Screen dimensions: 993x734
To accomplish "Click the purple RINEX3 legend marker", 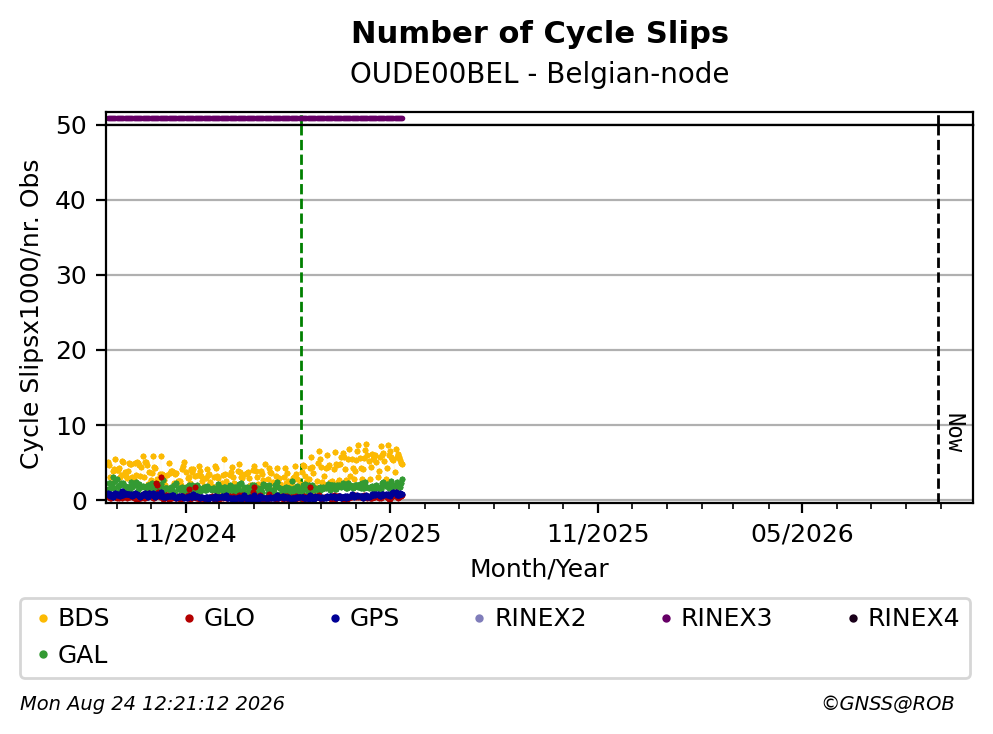I will (x=666, y=618).
